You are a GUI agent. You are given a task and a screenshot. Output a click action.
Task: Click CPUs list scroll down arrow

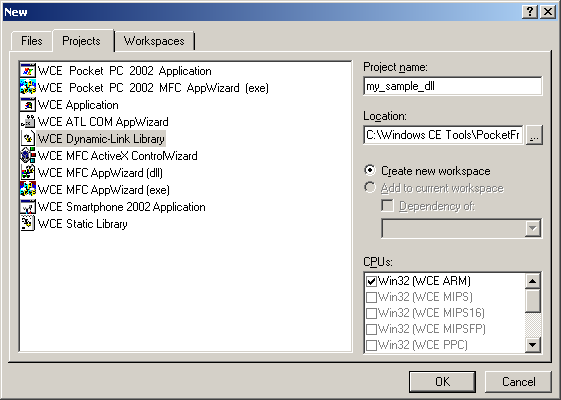tap(532, 345)
